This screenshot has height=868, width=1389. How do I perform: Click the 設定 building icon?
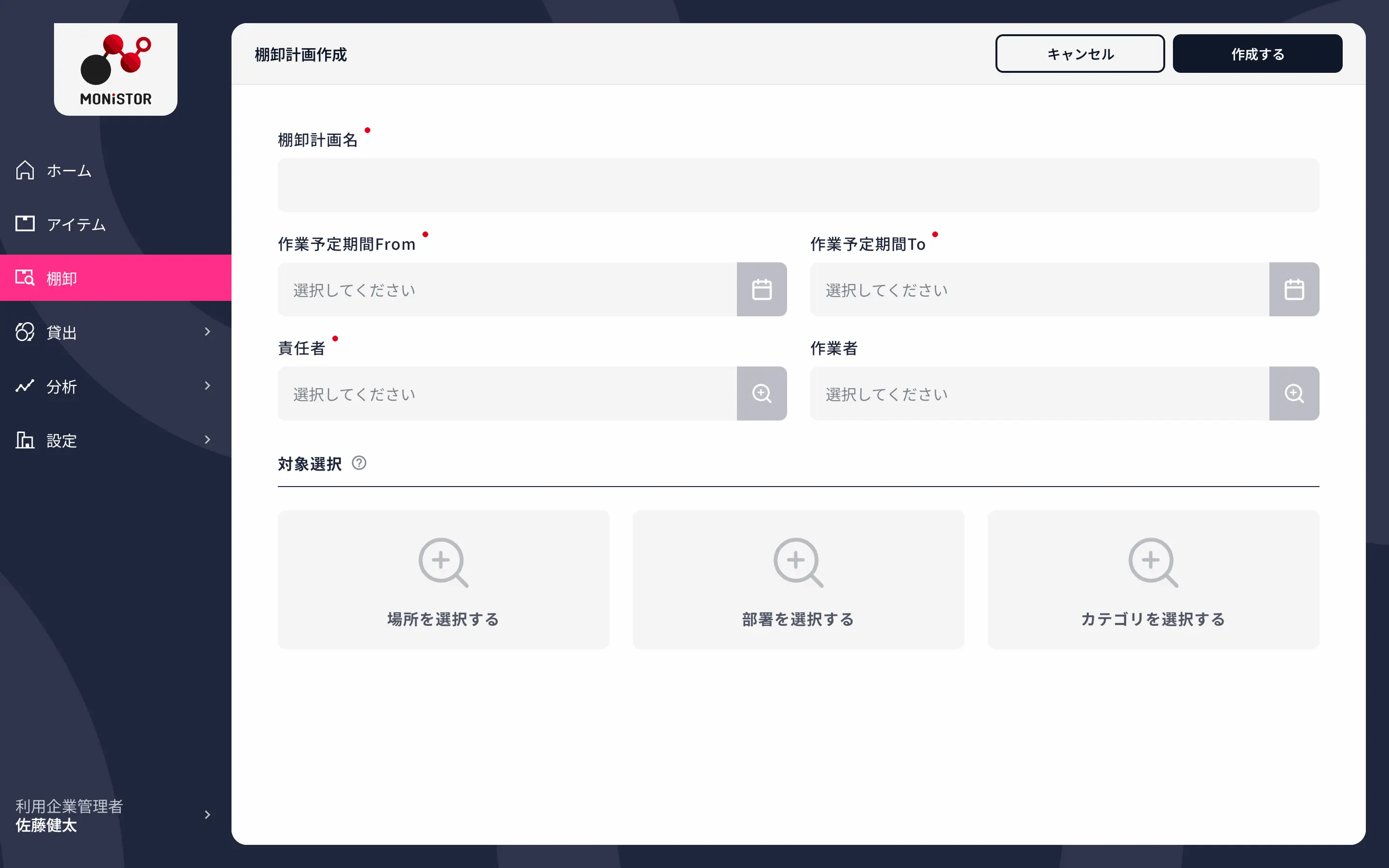tap(25, 440)
